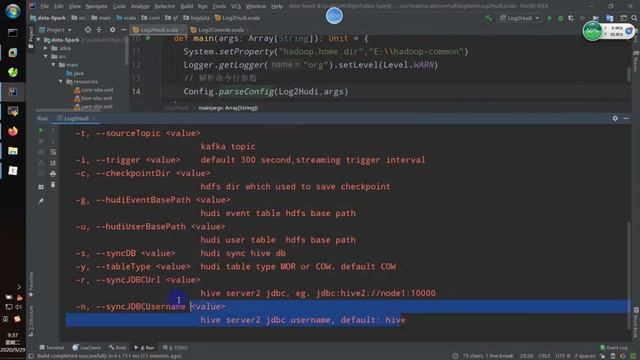Open the TODO tool window
This screenshot has width=640, height=360.
pos(176,348)
